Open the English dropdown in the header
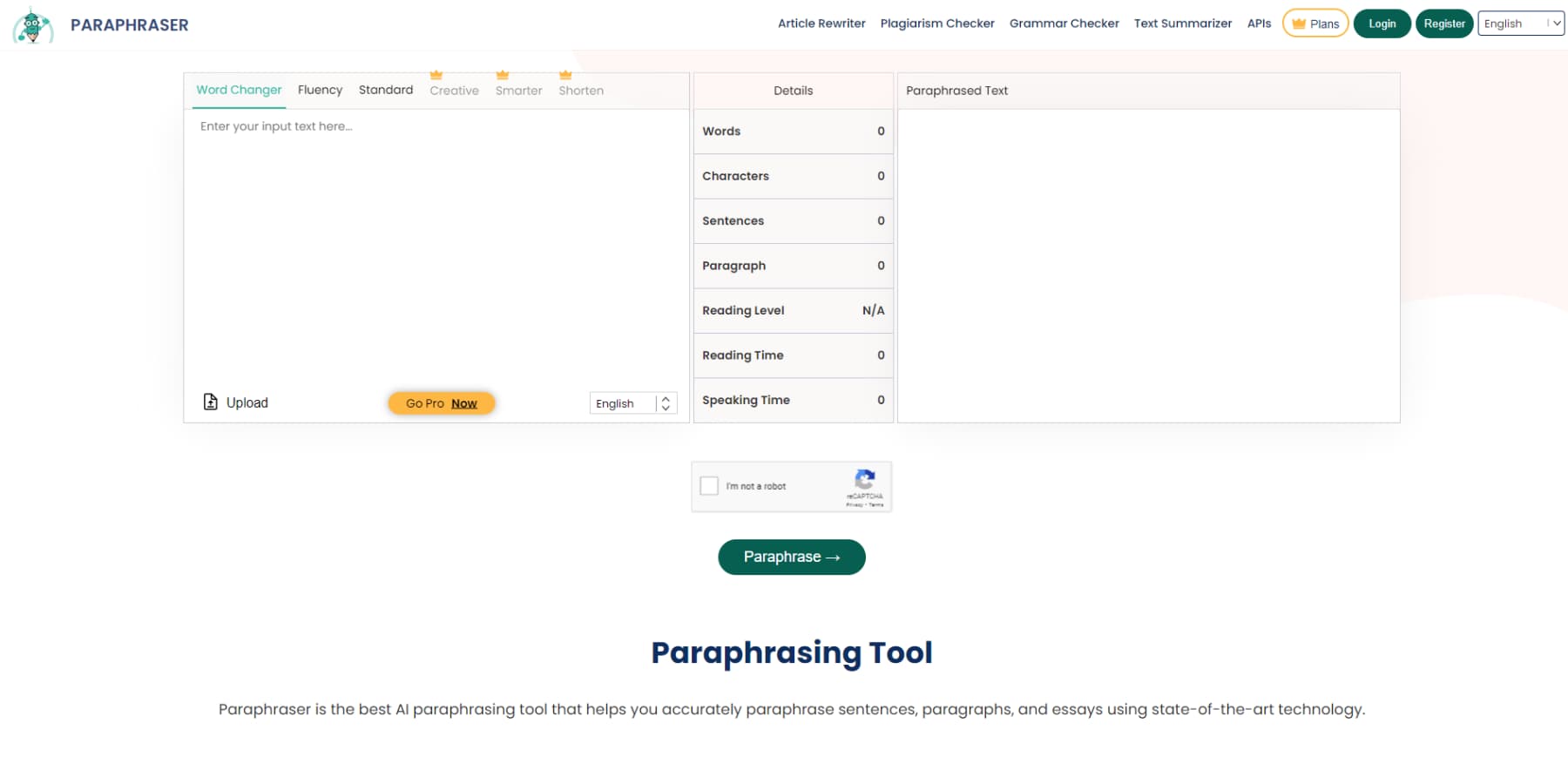The width and height of the screenshot is (1568, 784). tap(1520, 24)
